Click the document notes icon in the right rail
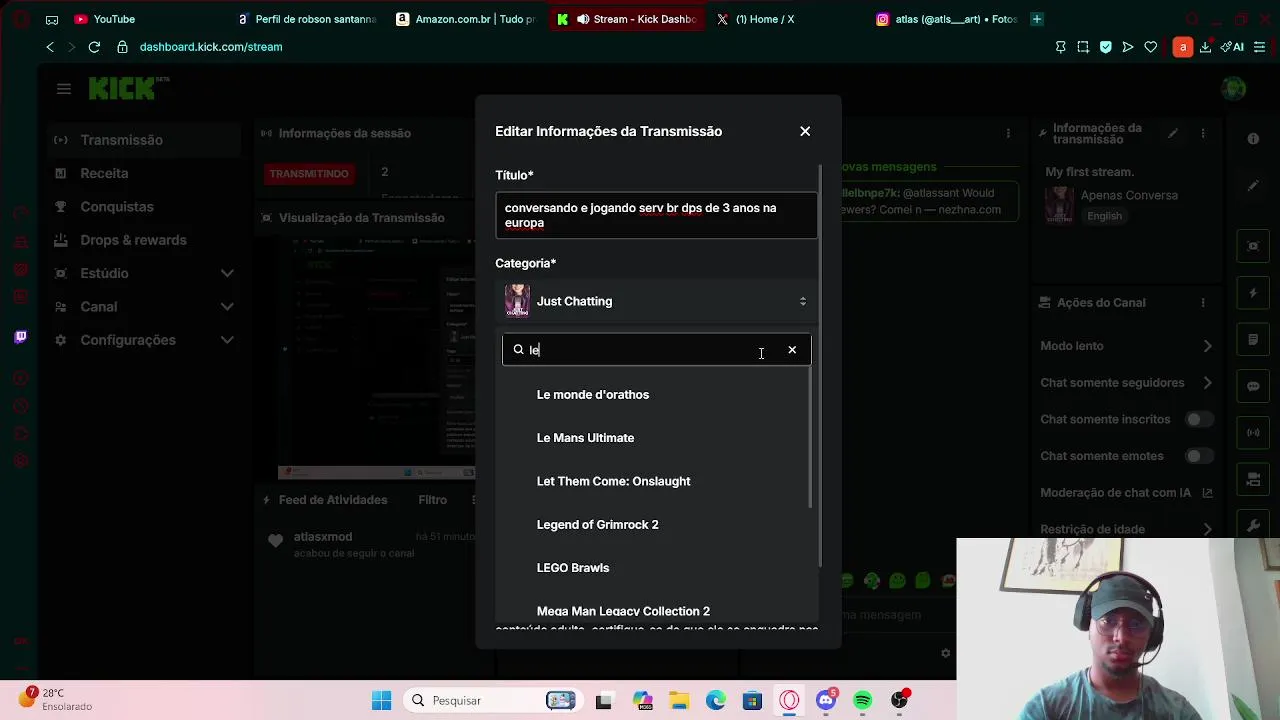 pos(1253,340)
